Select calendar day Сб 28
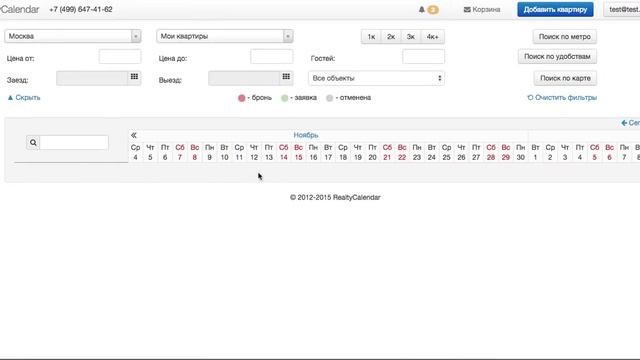 click(x=491, y=152)
